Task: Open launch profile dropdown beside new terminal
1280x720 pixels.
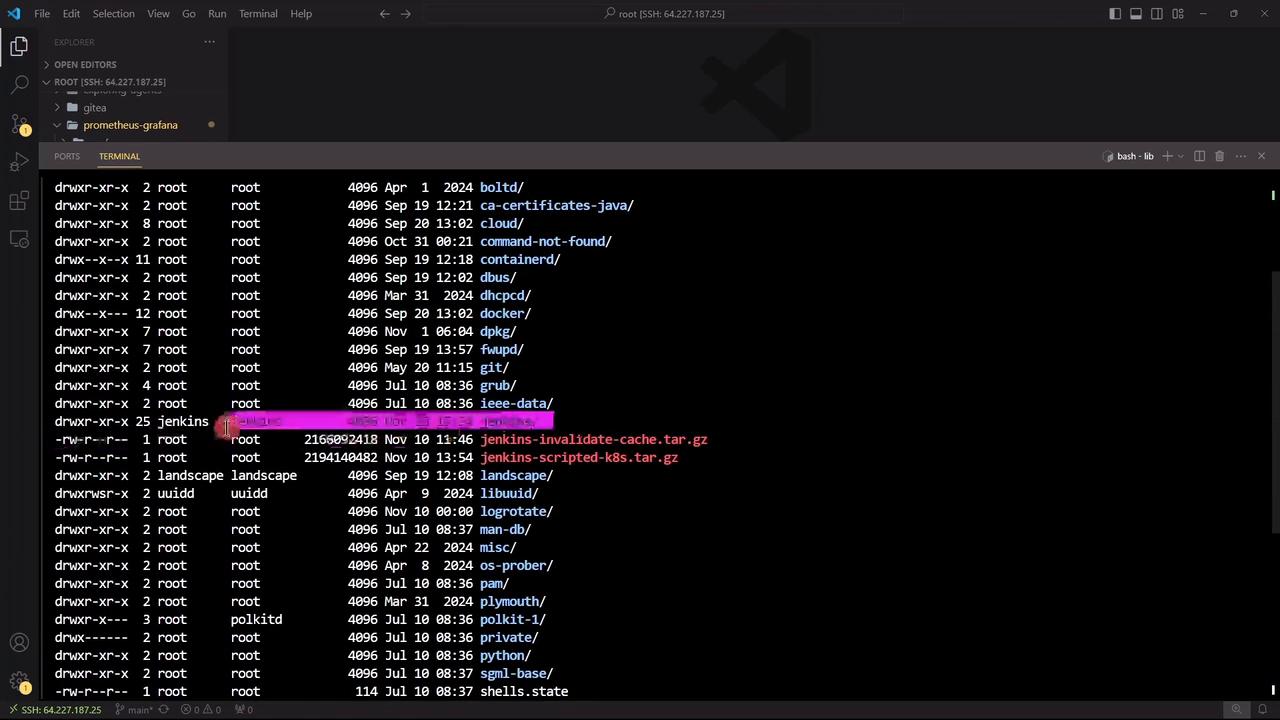Action: point(1180,156)
